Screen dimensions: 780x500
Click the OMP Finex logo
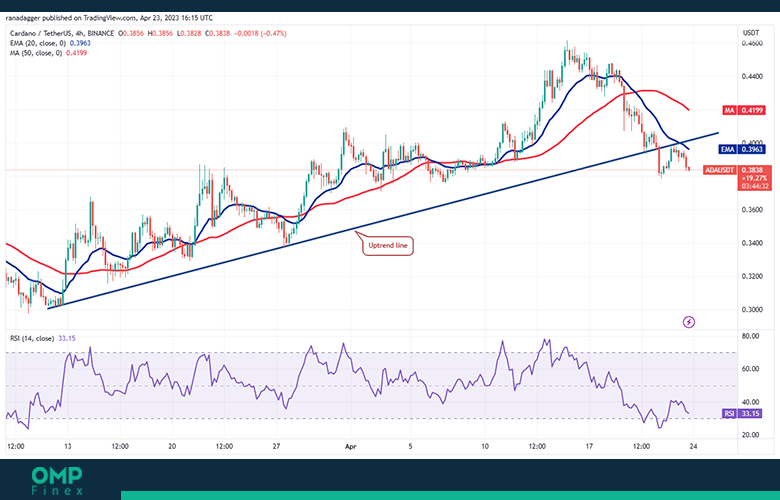pyautogui.click(x=57, y=481)
